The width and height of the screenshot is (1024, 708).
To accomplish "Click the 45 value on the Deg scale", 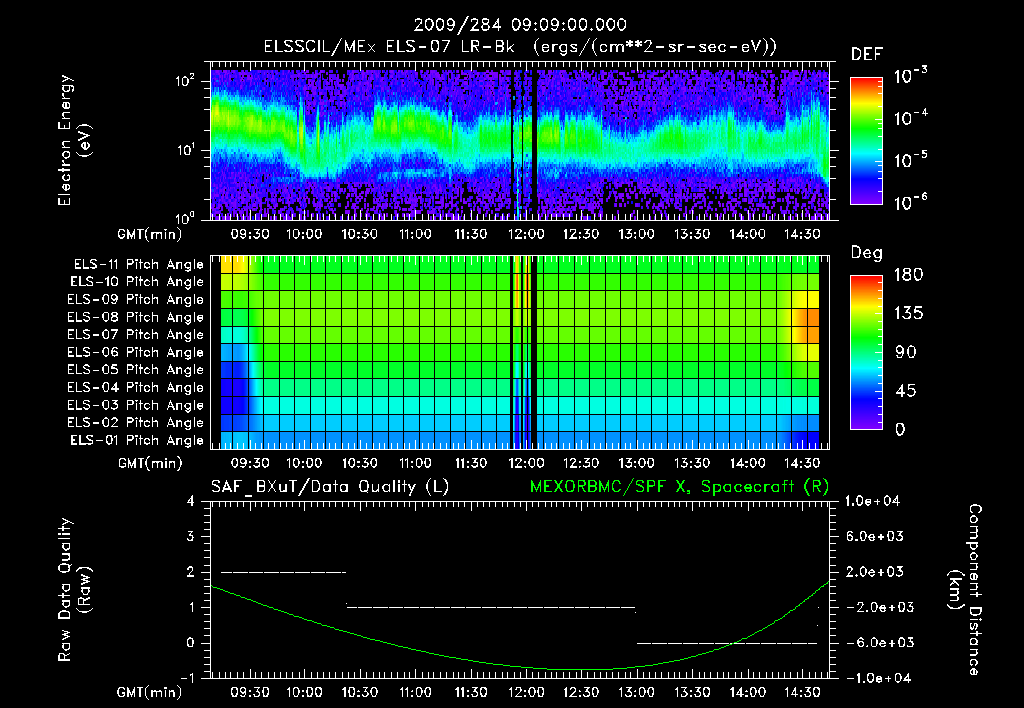I will pos(906,391).
